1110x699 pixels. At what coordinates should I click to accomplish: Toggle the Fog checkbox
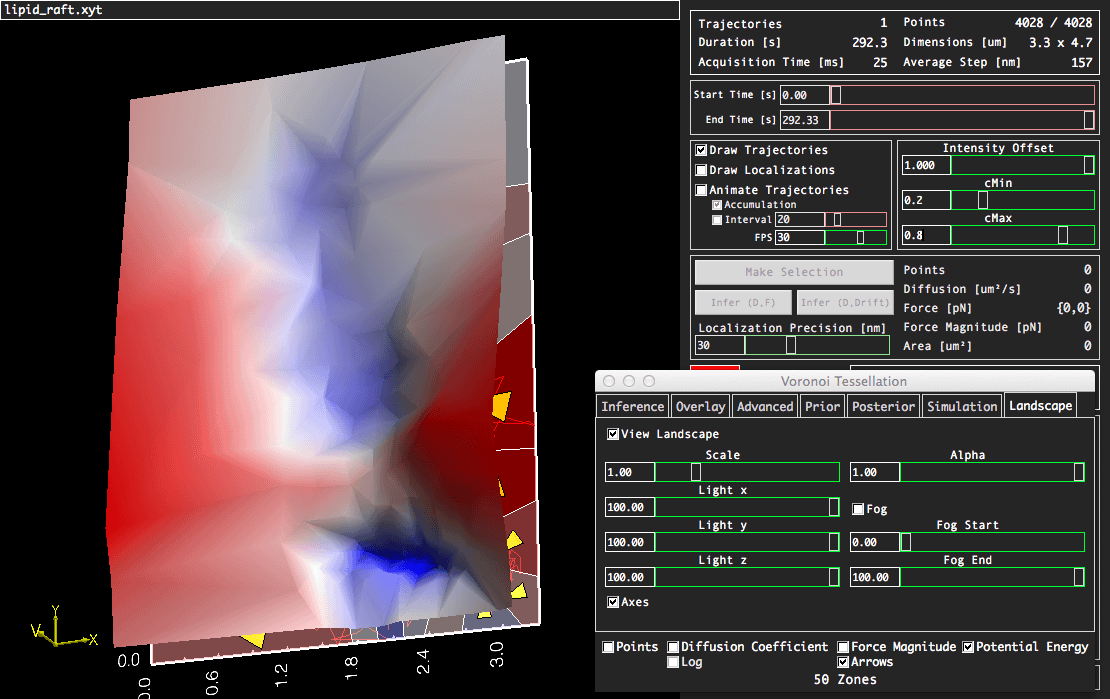[x=858, y=509]
